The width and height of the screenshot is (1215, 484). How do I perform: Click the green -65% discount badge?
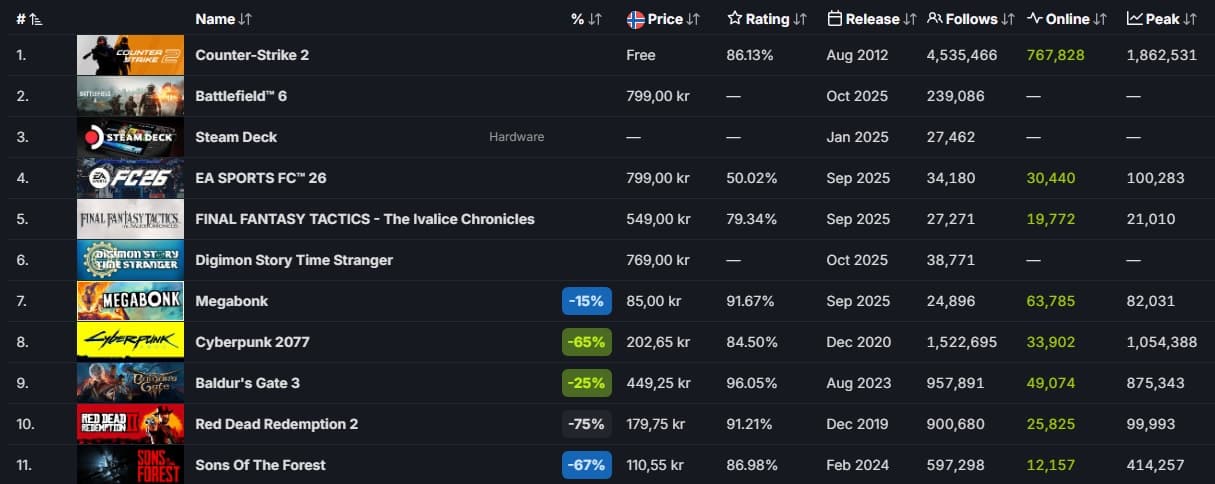(587, 342)
